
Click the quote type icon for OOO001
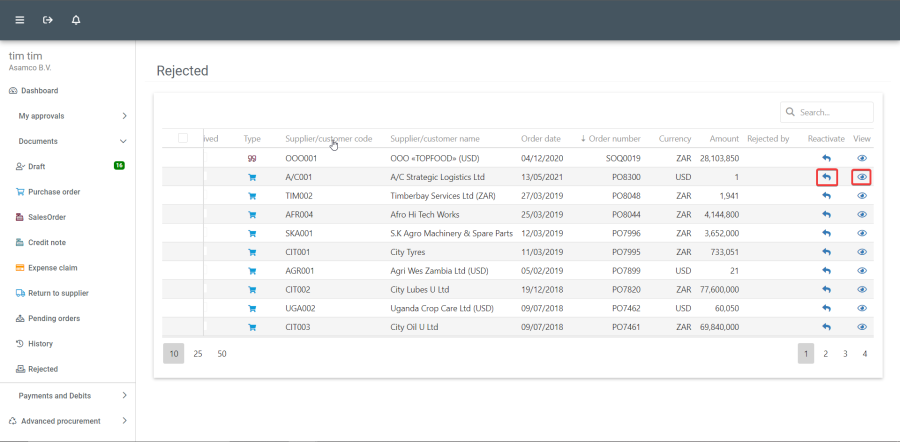point(252,158)
